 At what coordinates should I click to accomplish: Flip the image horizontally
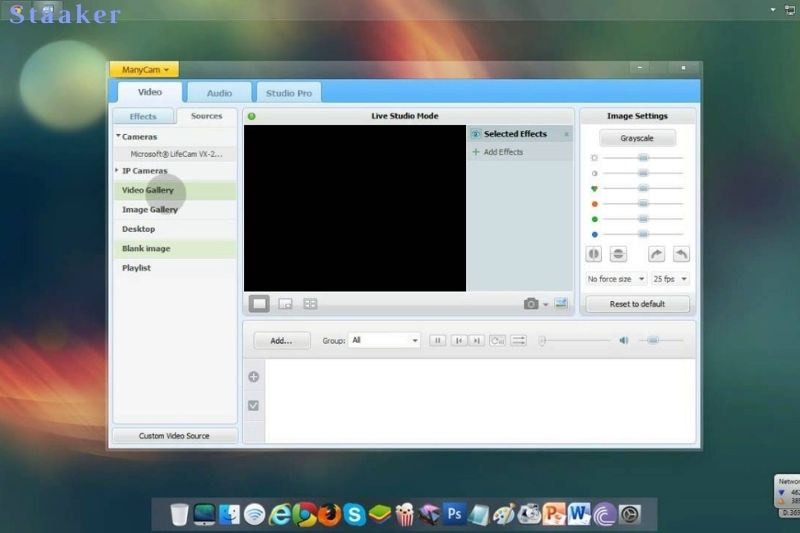click(593, 253)
